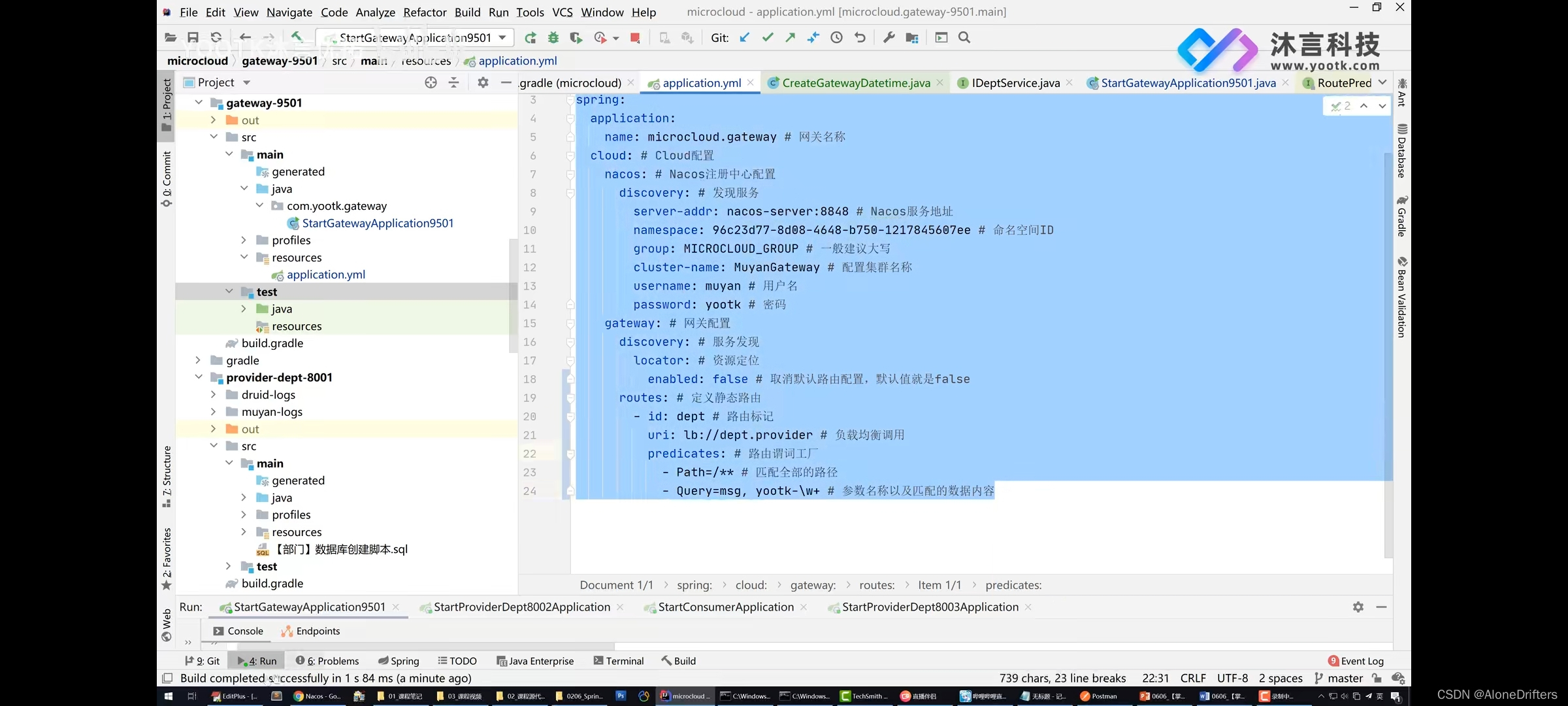Open the Refactor menu
This screenshot has height=706, width=1568.
click(425, 12)
